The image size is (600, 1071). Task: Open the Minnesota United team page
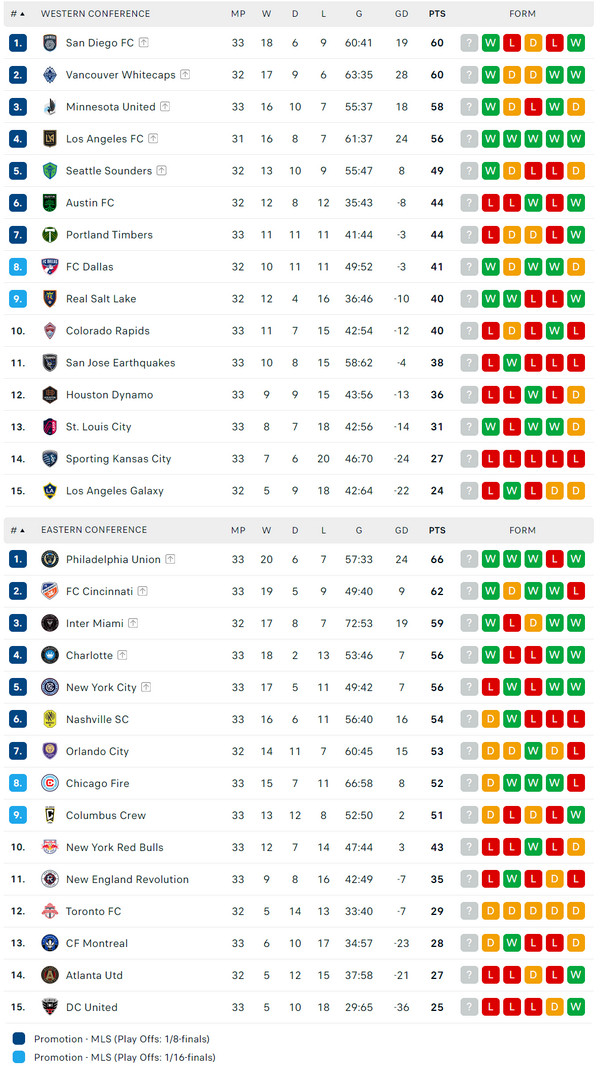pyautogui.click(x=110, y=107)
